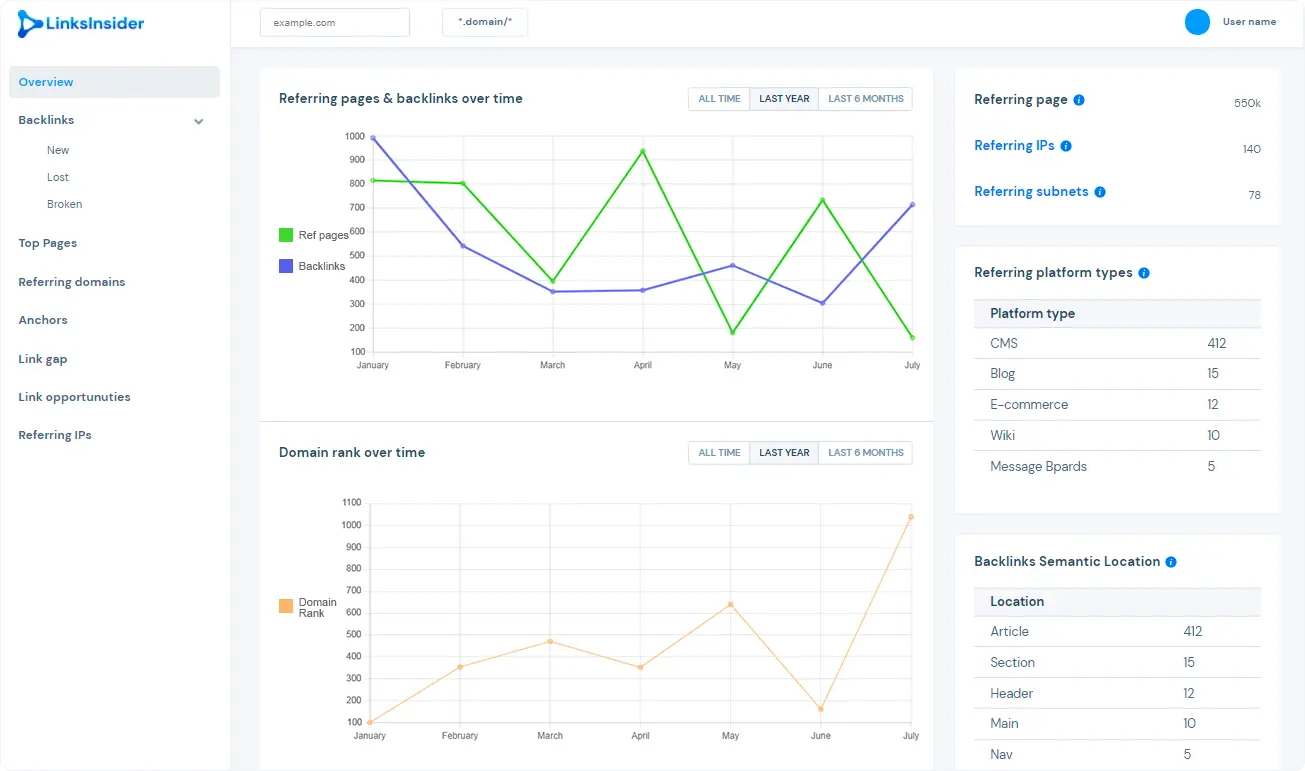
Task: Toggle Domain Rank legend swatch
Action: (286, 606)
